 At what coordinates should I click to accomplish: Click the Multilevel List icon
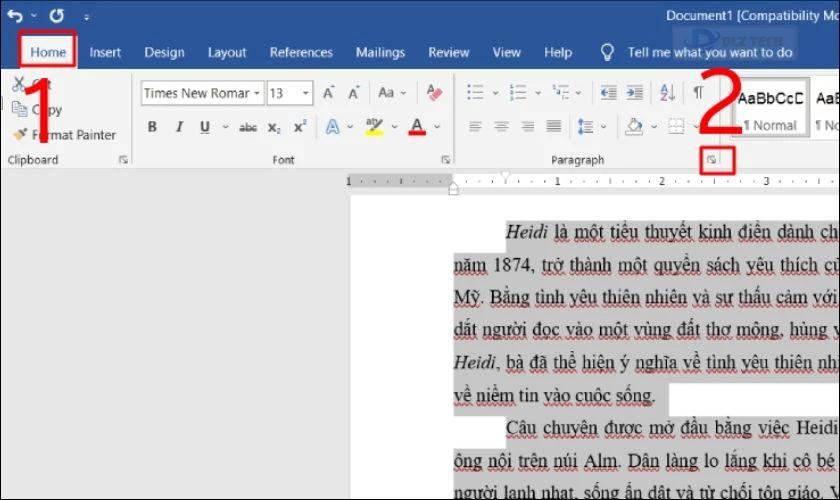561,92
